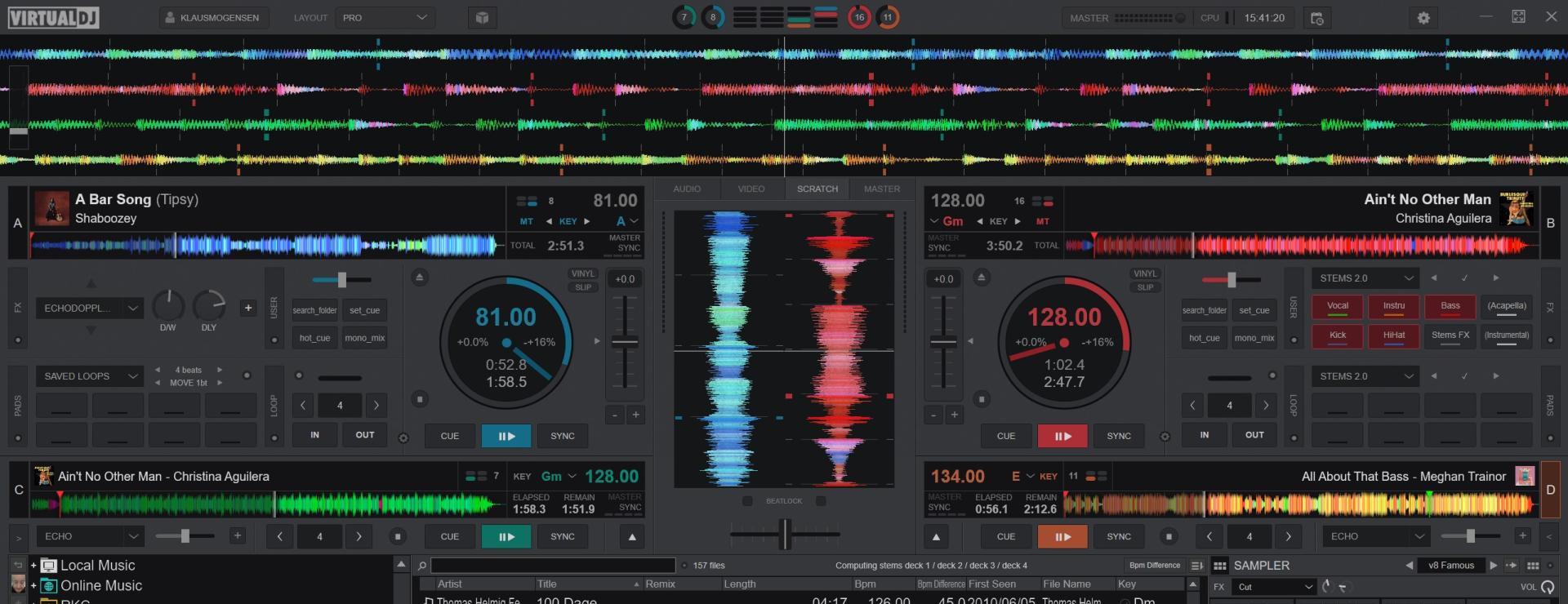The image size is (1568, 604).
Task: Open the settings gear icon
Action: [1423, 18]
